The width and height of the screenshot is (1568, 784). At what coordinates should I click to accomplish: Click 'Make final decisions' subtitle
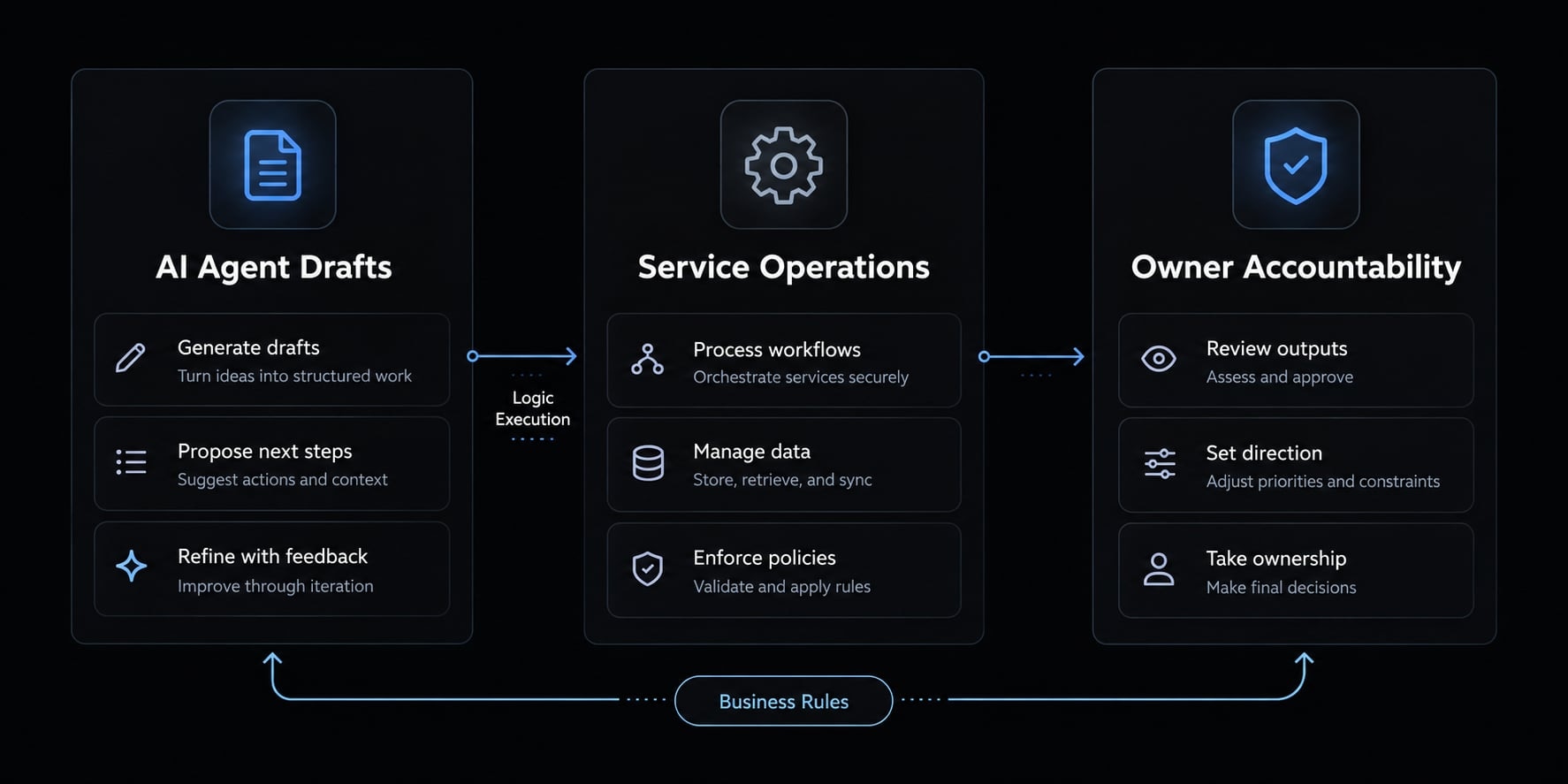point(1281,588)
